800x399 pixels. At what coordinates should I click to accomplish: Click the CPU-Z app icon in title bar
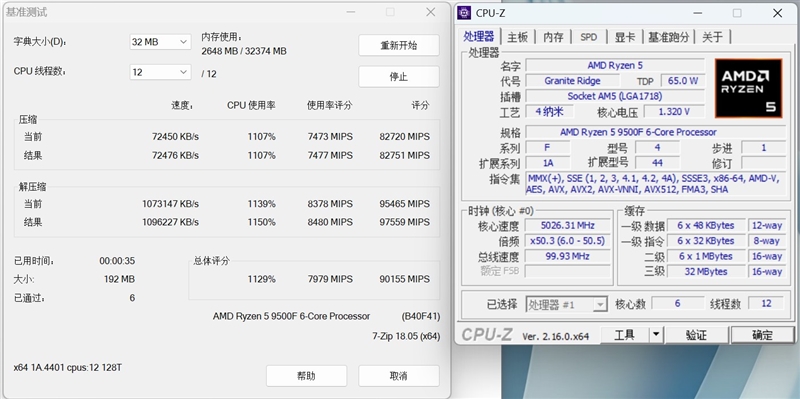(x=464, y=13)
